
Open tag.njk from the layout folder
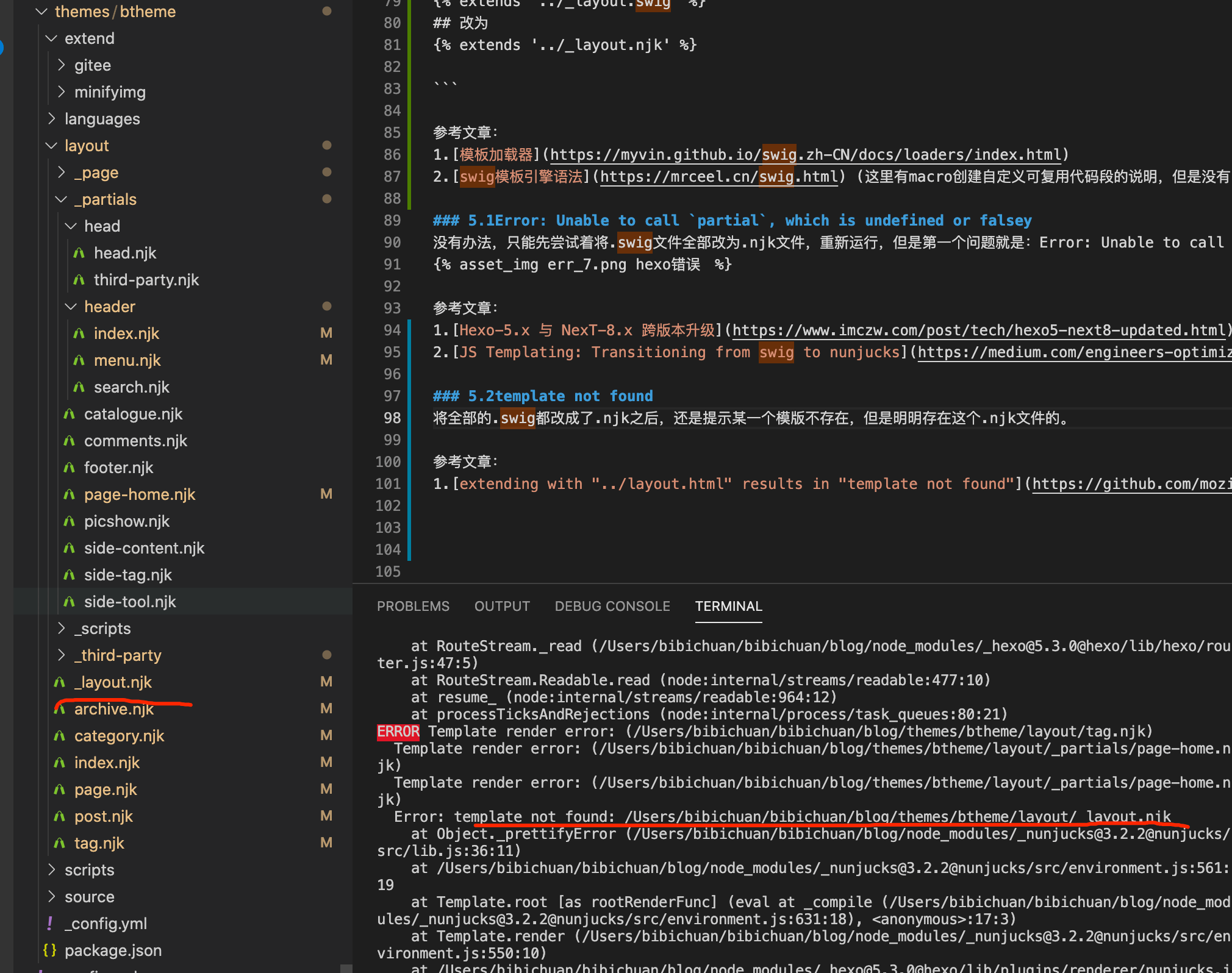coord(99,843)
